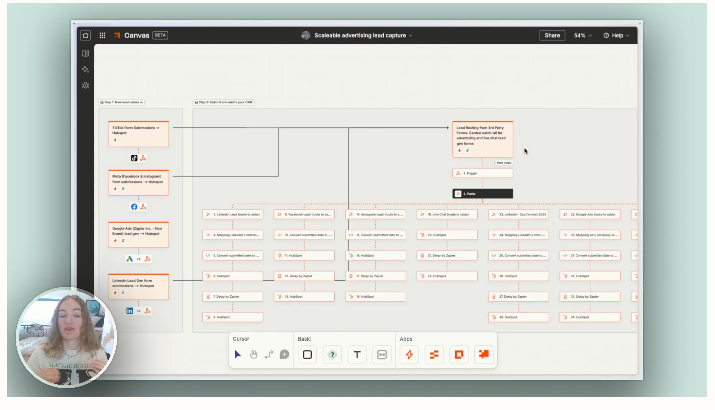Screen dimensions: 715x410
Task: Add a decision diamond shape
Action: pos(332,354)
